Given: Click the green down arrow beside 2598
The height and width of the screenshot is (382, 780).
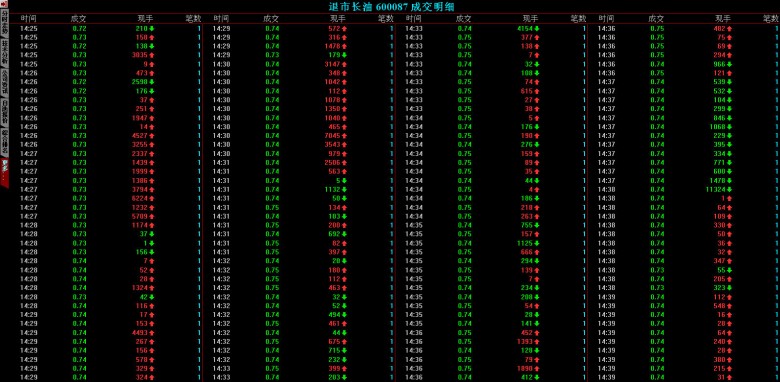Looking at the screenshot, I should pyautogui.click(x=151, y=82).
